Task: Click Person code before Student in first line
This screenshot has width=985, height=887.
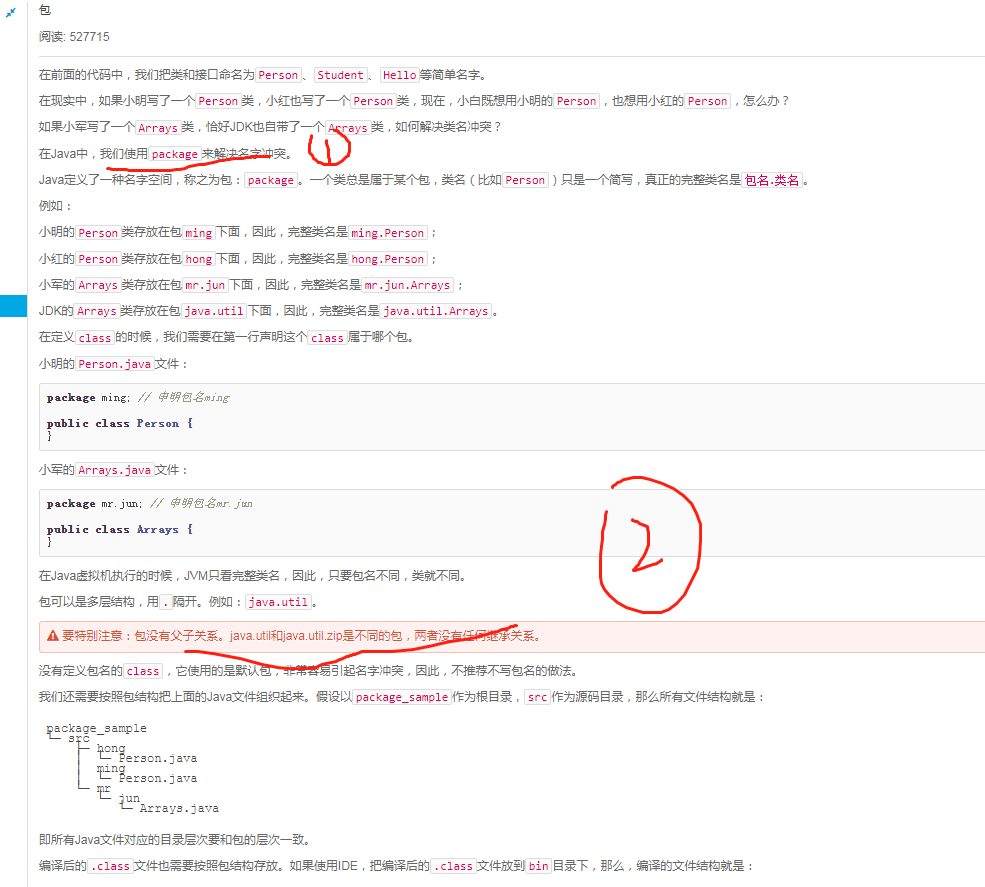Action: point(278,75)
